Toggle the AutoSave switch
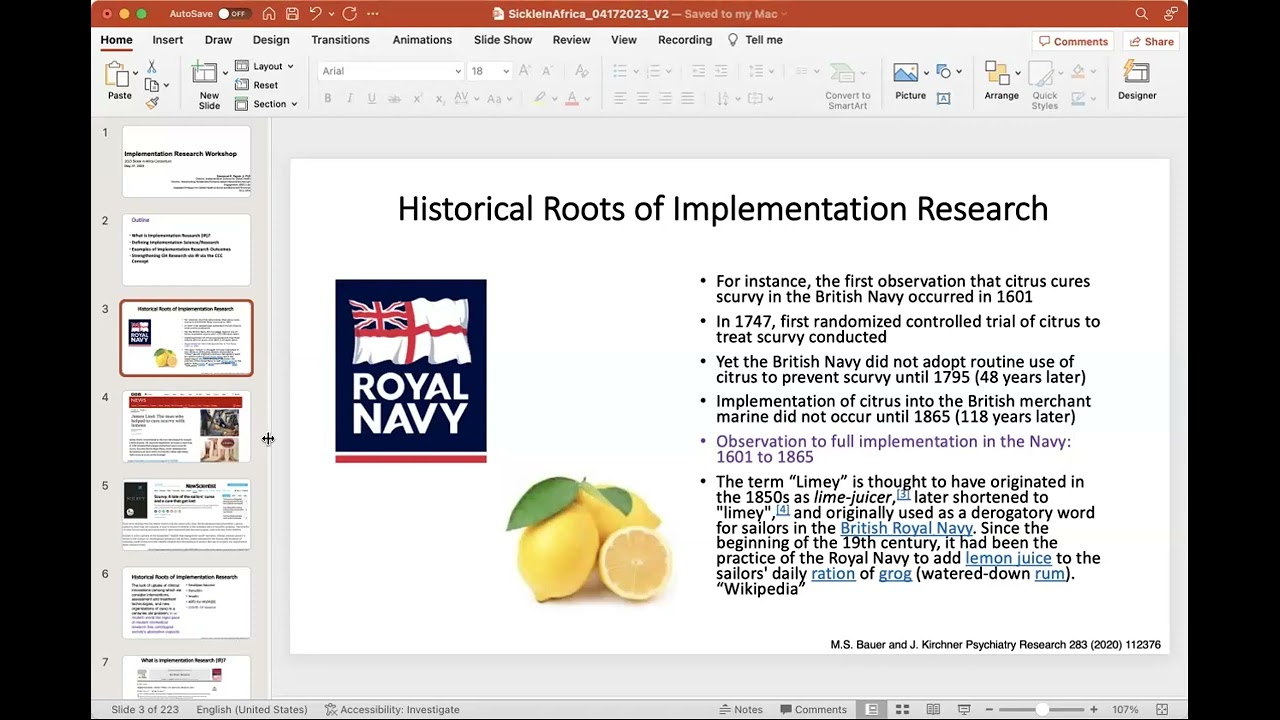This screenshot has width=1280, height=720. (x=233, y=14)
